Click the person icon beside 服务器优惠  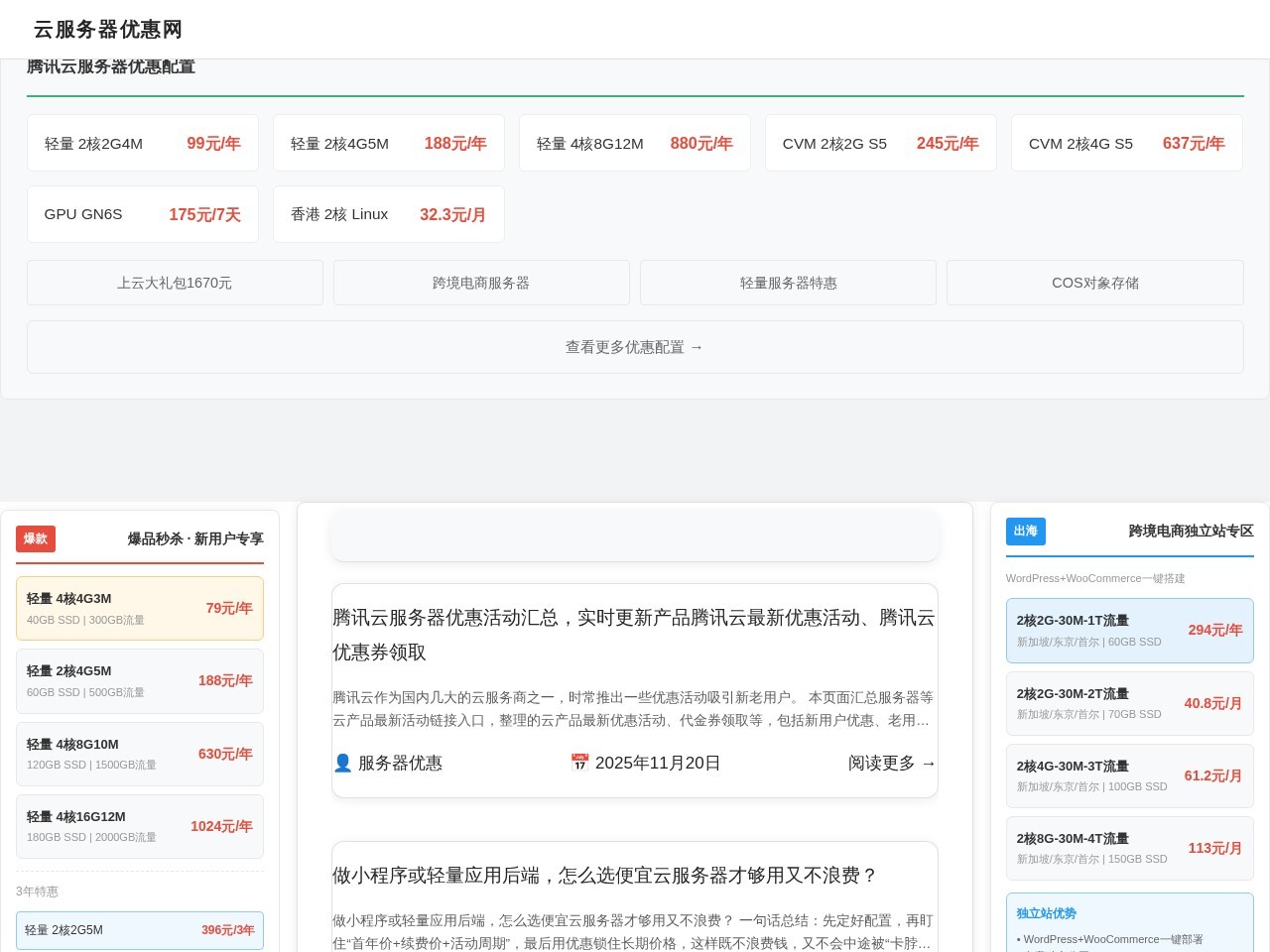pyautogui.click(x=342, y=763)
